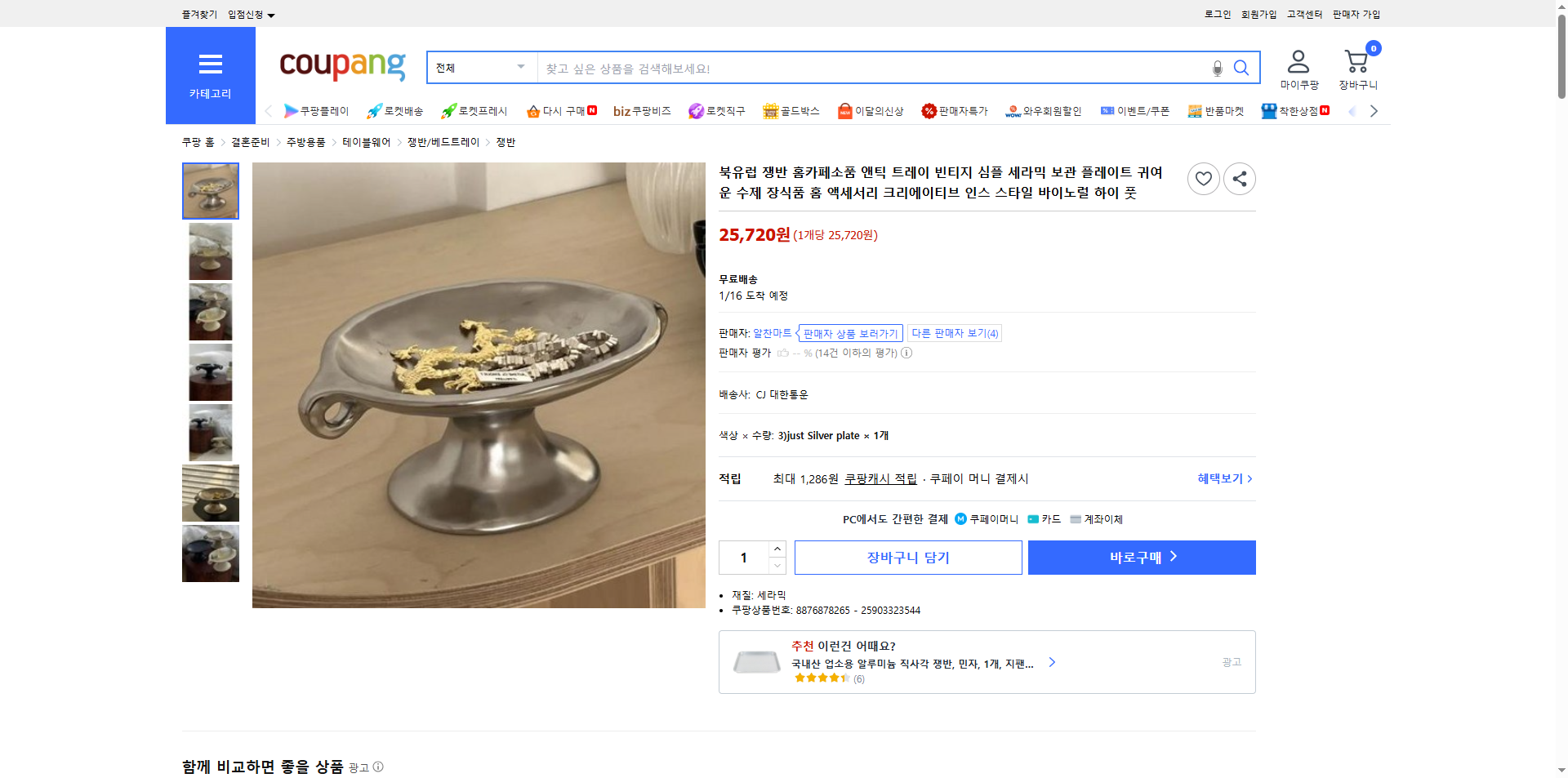Image resolution: width=1568 pixels, height=778 pixels.
Task: Open 골드박스 from the navigation bar
Action: [771, 110]
